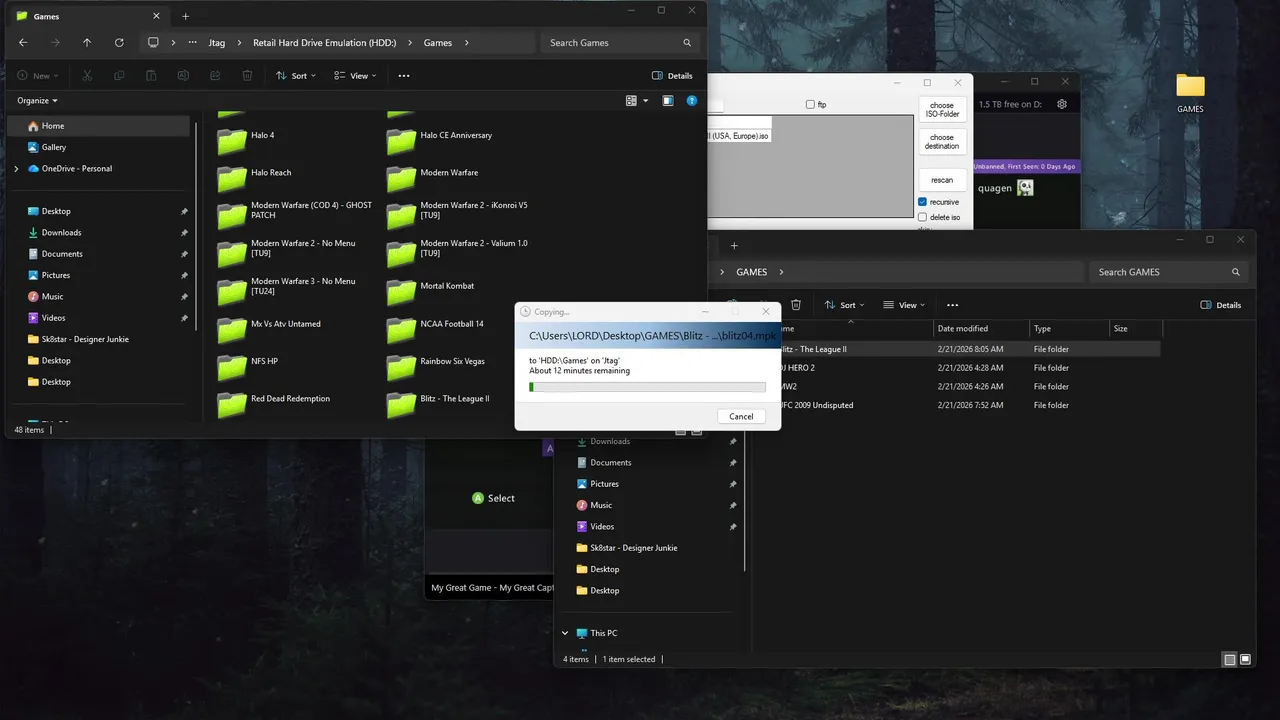Cancel the copying operation
Screen dimensions: 1280x720
[x=741, y=417]
